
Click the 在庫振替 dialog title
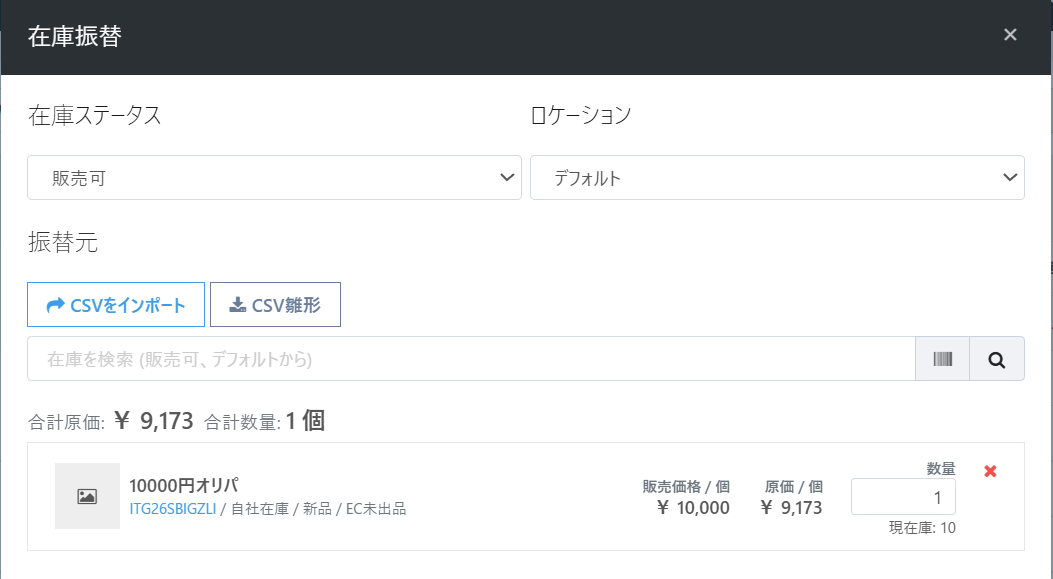[x=75, y=37]
